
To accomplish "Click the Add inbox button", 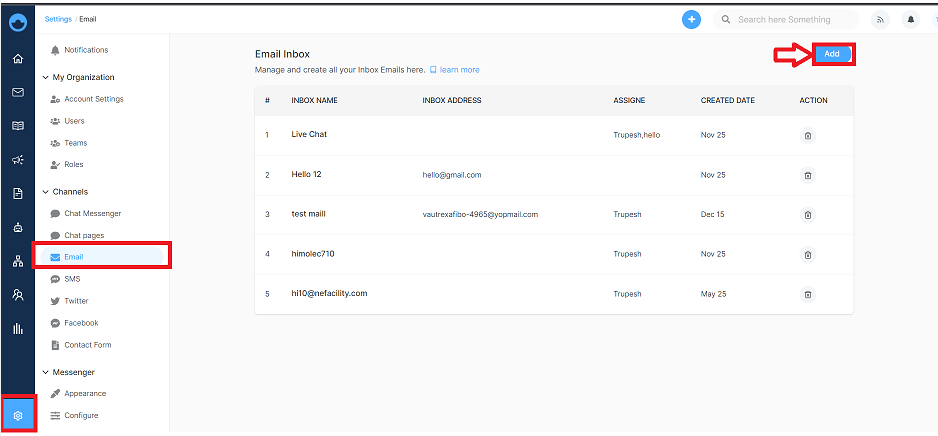I will coord(832,54).
